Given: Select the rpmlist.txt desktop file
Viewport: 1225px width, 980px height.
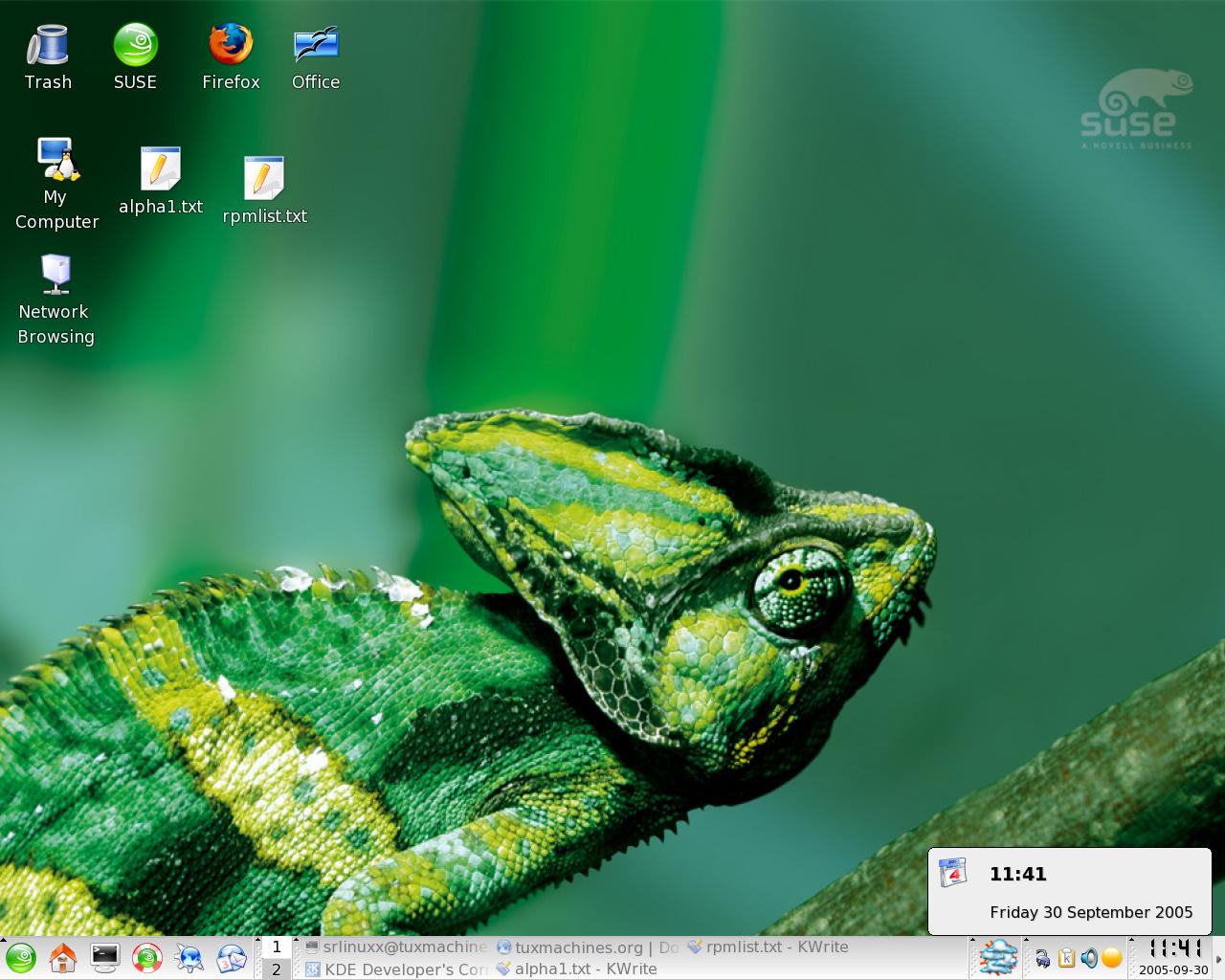Looking at the screenshot, I should click(x=264, y=190).
